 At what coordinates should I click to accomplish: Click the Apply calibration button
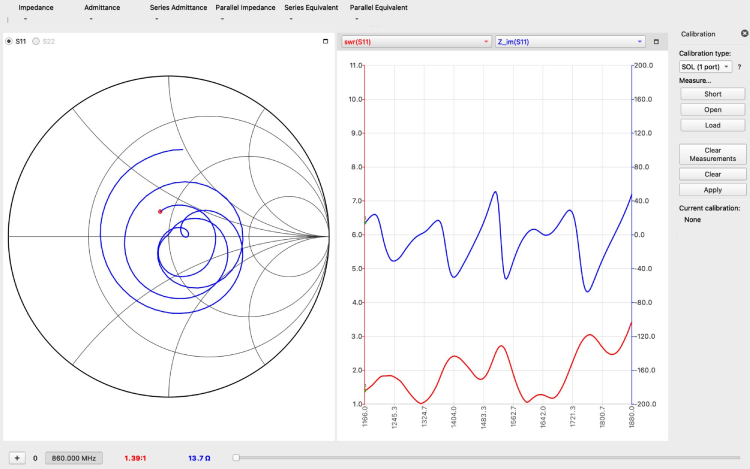[x=712, y=189]
